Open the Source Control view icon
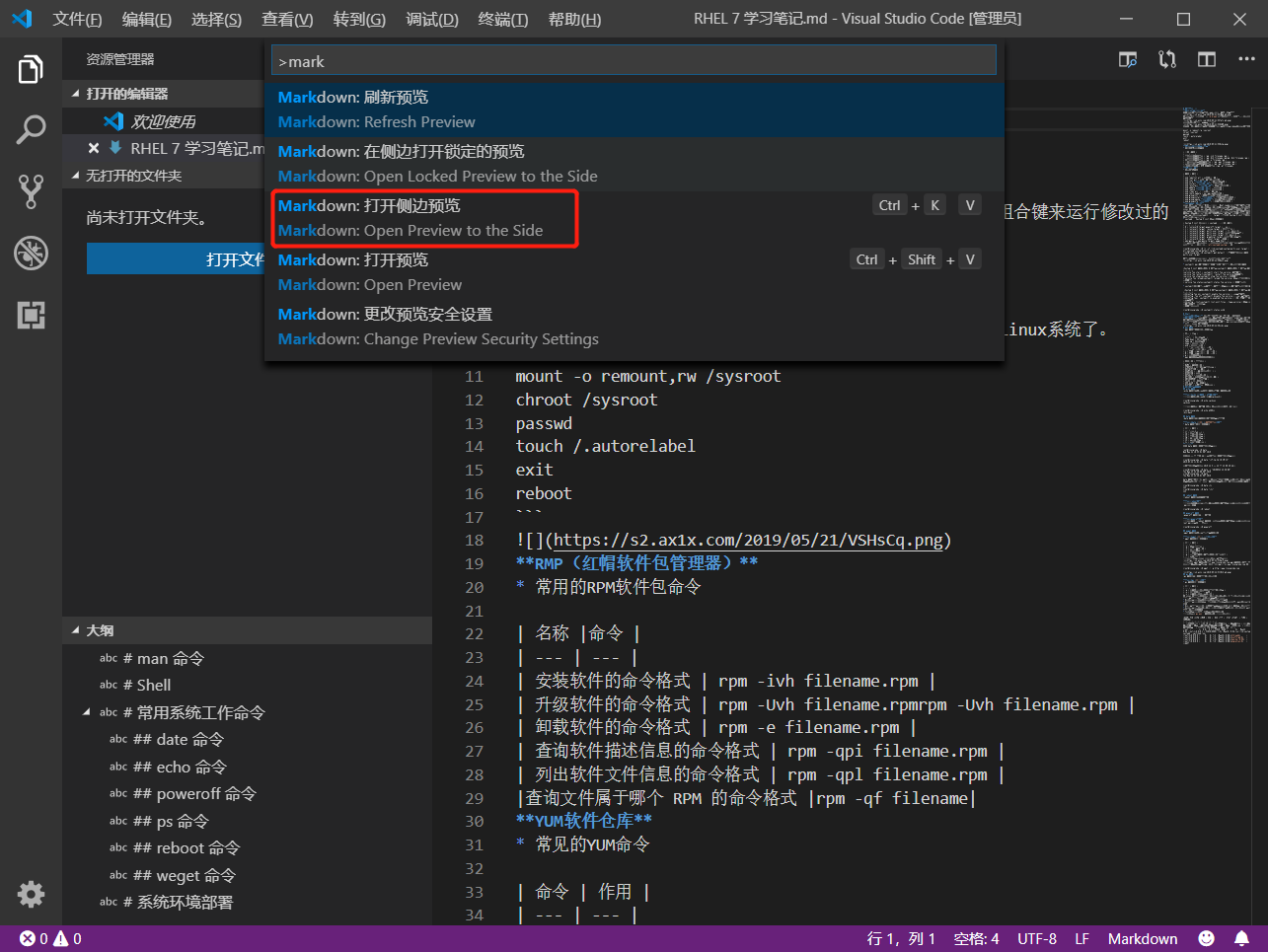This screenshot has height=952, width=1268. coord(31,191)
